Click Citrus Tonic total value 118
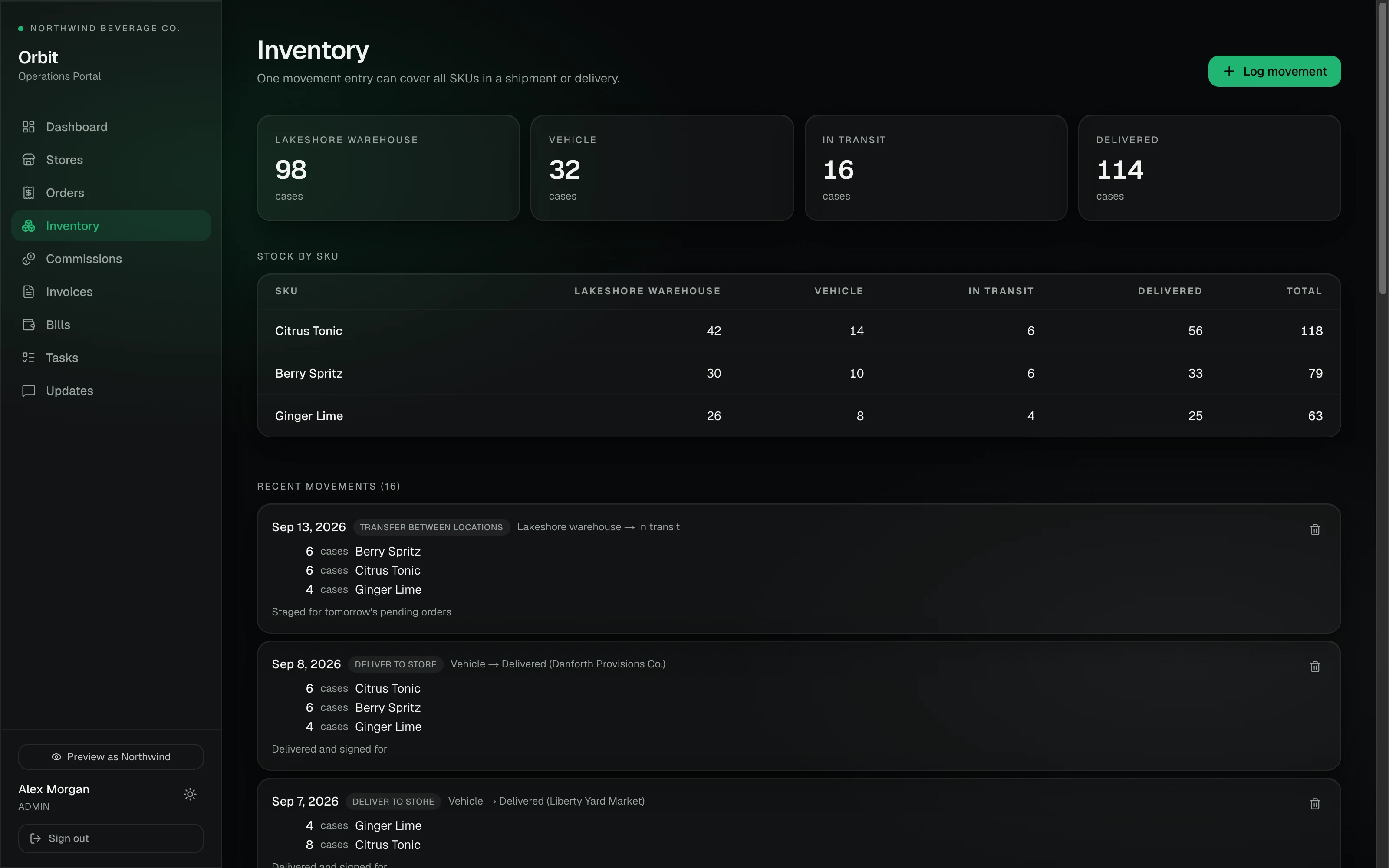 pos(1311,331)
